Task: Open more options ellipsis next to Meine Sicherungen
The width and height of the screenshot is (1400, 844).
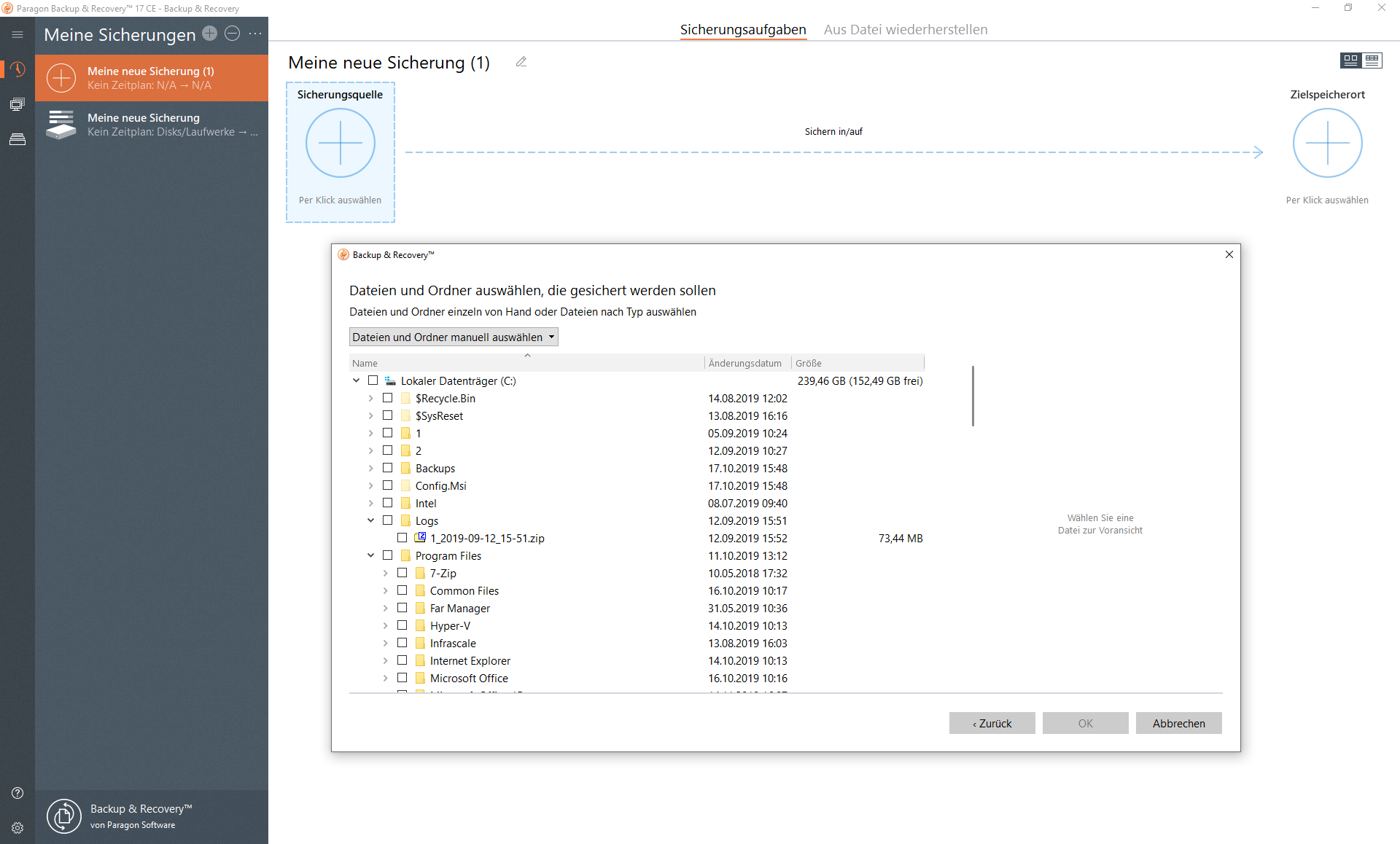Action: [255, 34]
